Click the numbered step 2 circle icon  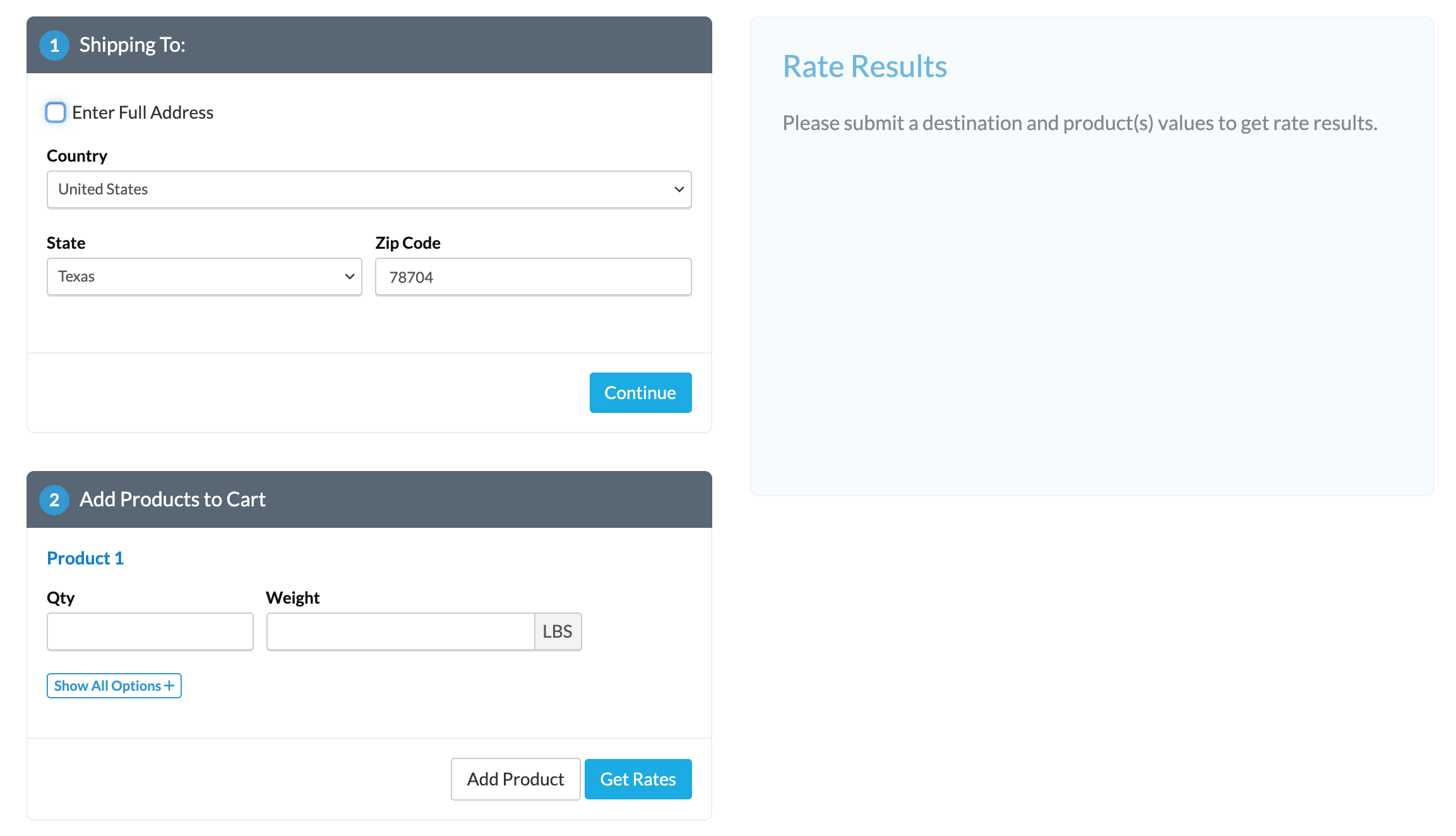(x=55, y=499)
